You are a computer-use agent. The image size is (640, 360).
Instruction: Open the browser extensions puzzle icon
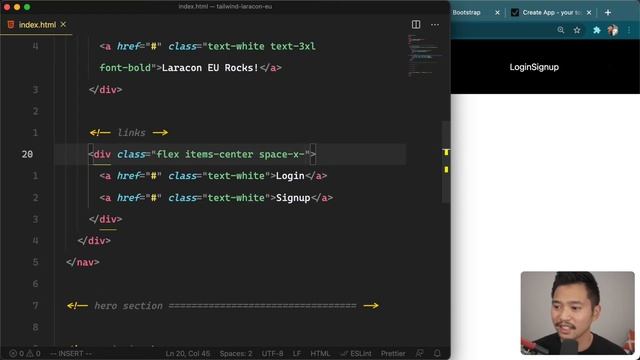pyautogui.click(x=596, y=30)
